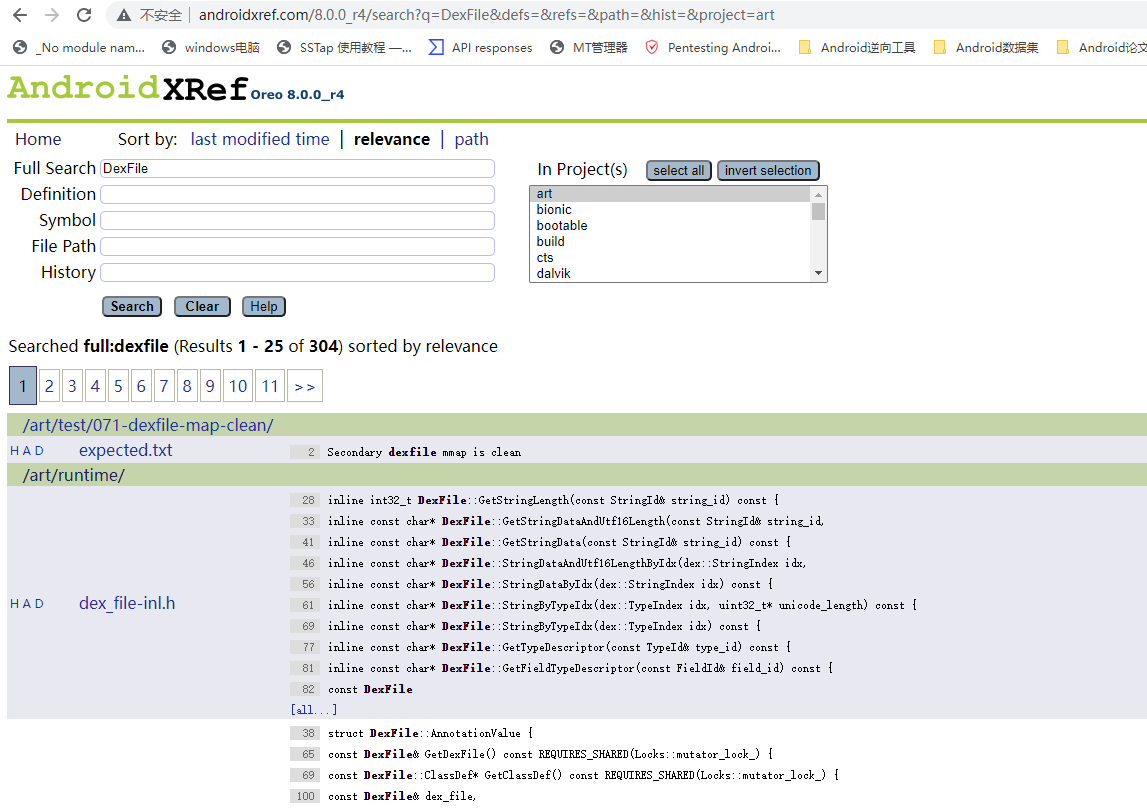This screenshot has width=1147, height=810.
Task: Go to results page 5
Action: pos(118,386)
